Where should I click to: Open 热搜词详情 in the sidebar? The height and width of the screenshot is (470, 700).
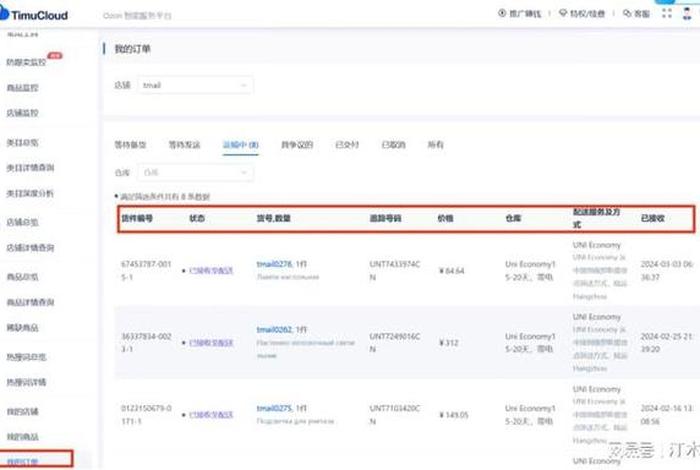point(26,382)
